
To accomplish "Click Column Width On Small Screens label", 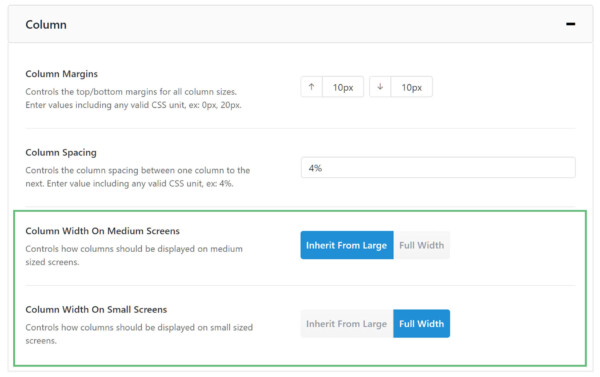I will point(96,309).
